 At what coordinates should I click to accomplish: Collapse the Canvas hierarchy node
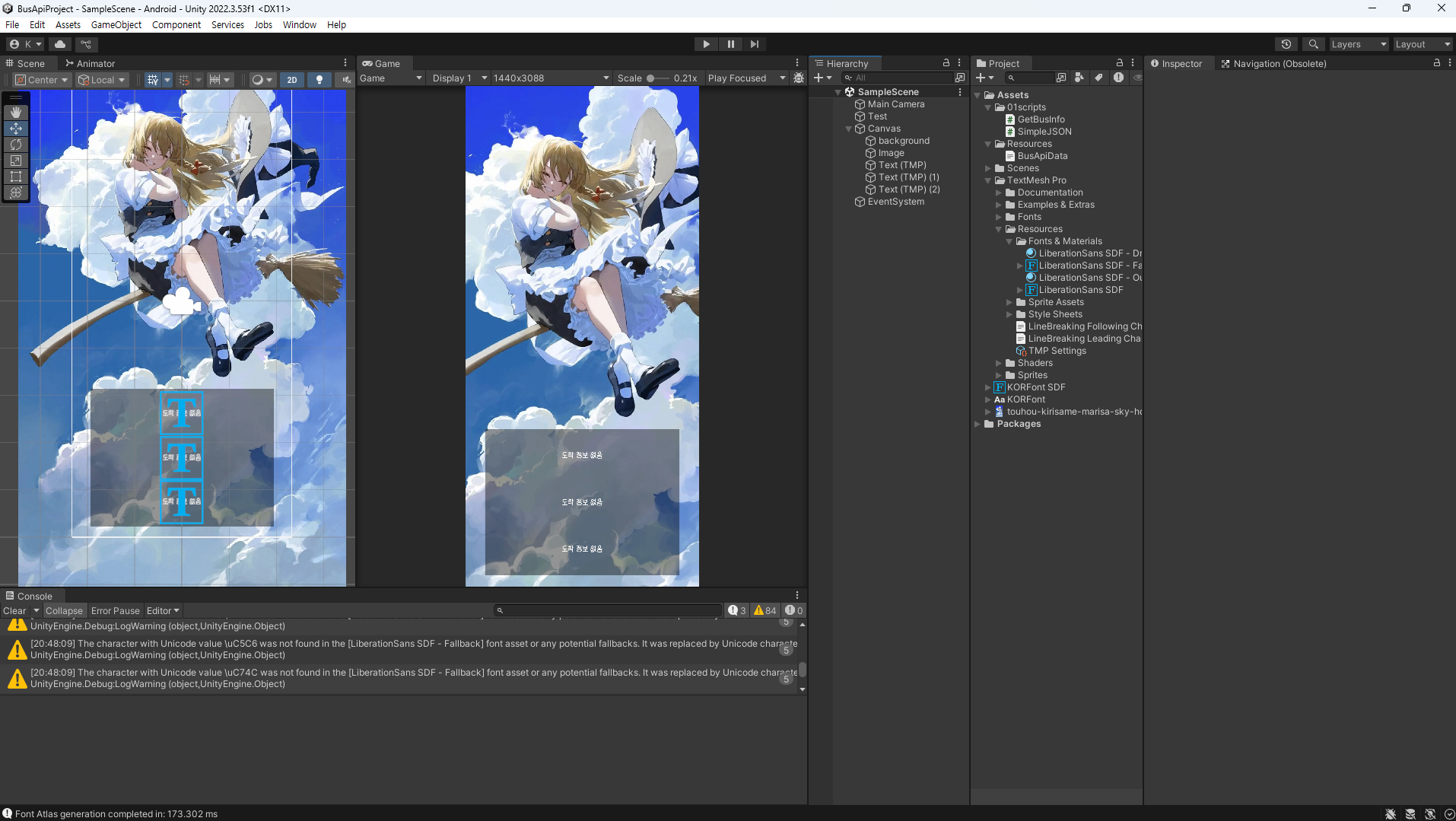(848, 129)
